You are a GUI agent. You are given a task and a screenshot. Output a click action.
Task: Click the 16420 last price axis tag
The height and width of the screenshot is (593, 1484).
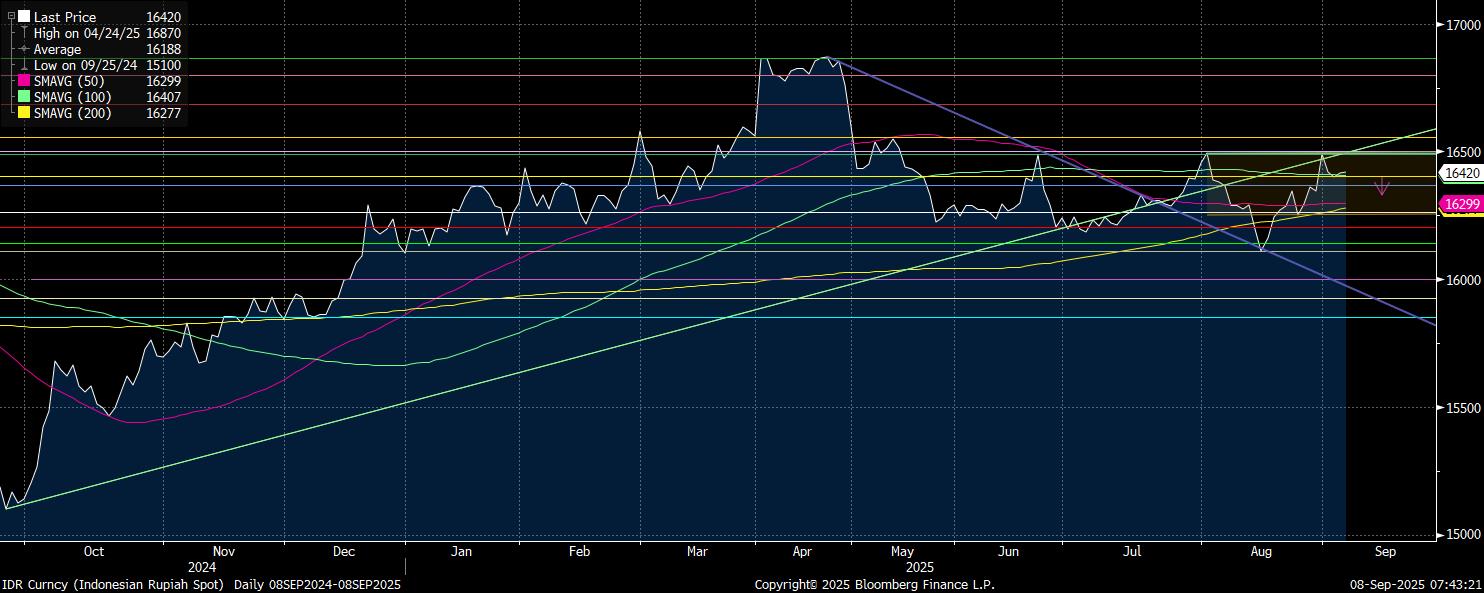click(x=1461, y=173)
